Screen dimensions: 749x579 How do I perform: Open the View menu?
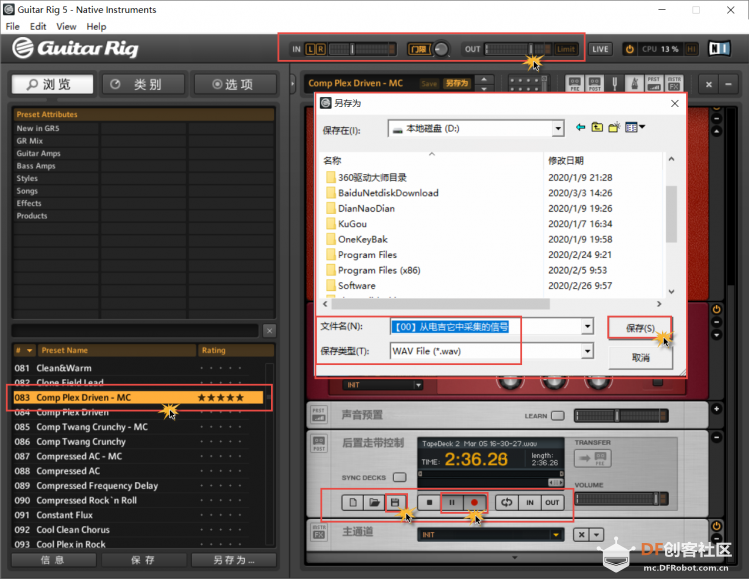pyautogui.click(x=66, y=27)
